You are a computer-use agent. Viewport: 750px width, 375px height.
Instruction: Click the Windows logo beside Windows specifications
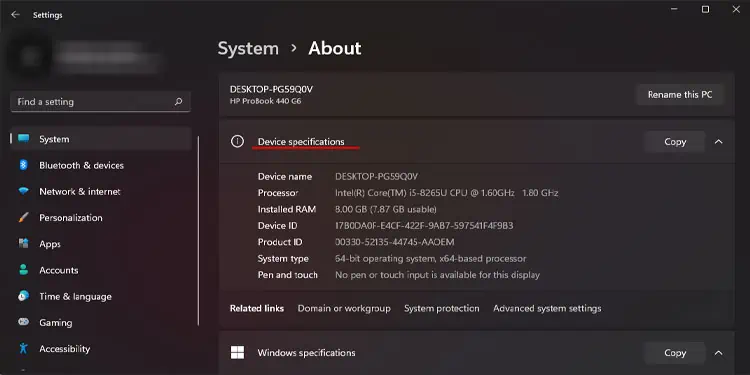pyautogui.click(x=237, y=353)
